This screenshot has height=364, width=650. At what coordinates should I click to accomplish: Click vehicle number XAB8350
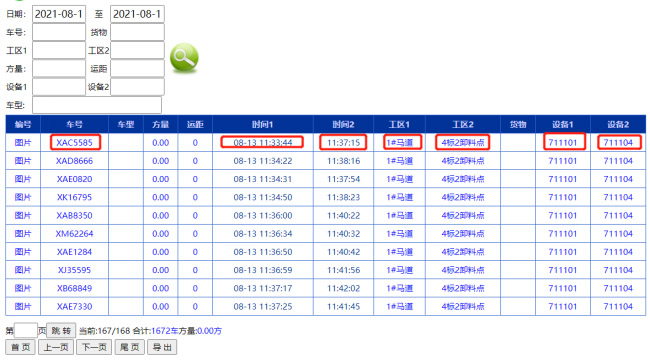(75, 216)
